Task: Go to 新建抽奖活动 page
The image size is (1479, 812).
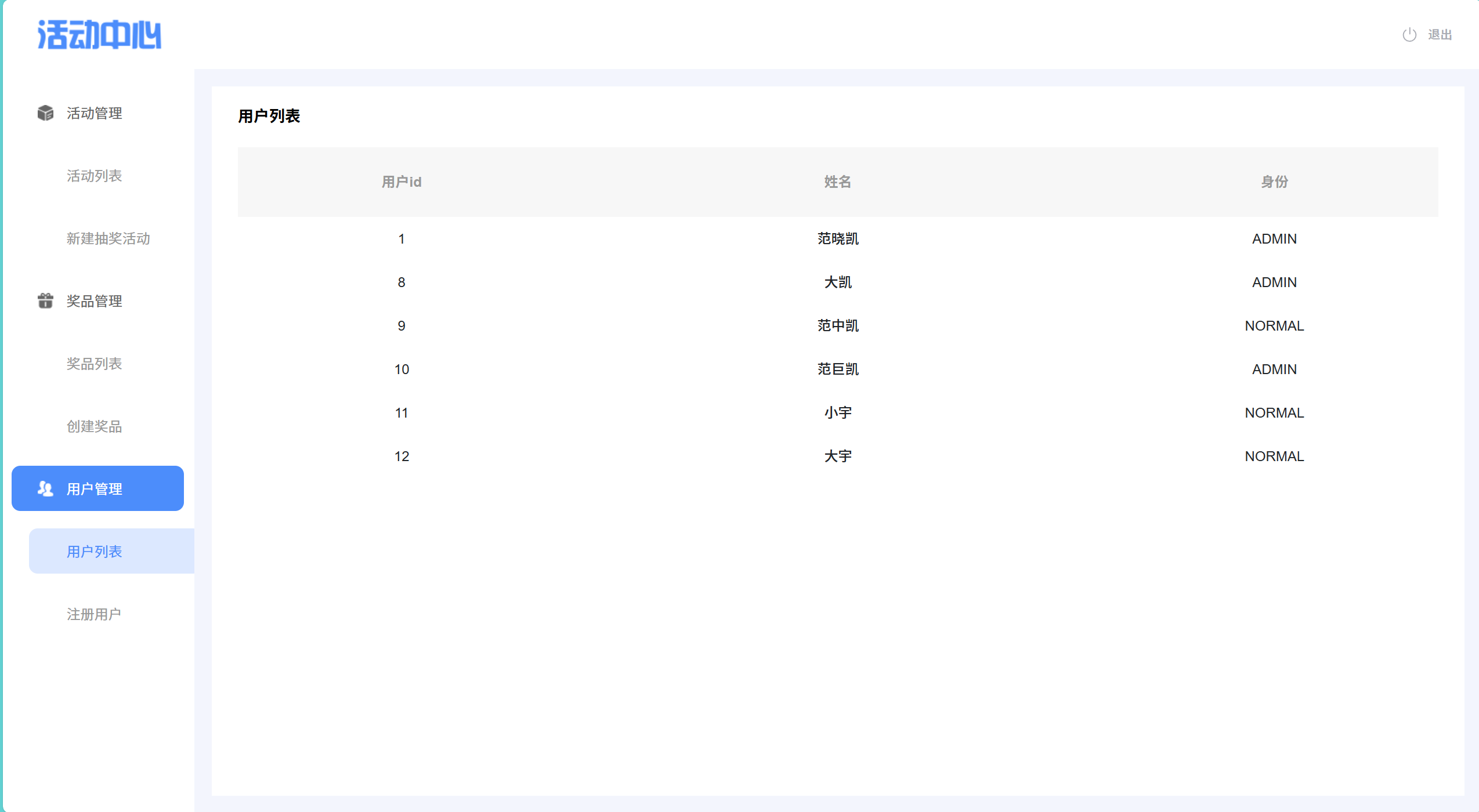Action: point(108,238)
